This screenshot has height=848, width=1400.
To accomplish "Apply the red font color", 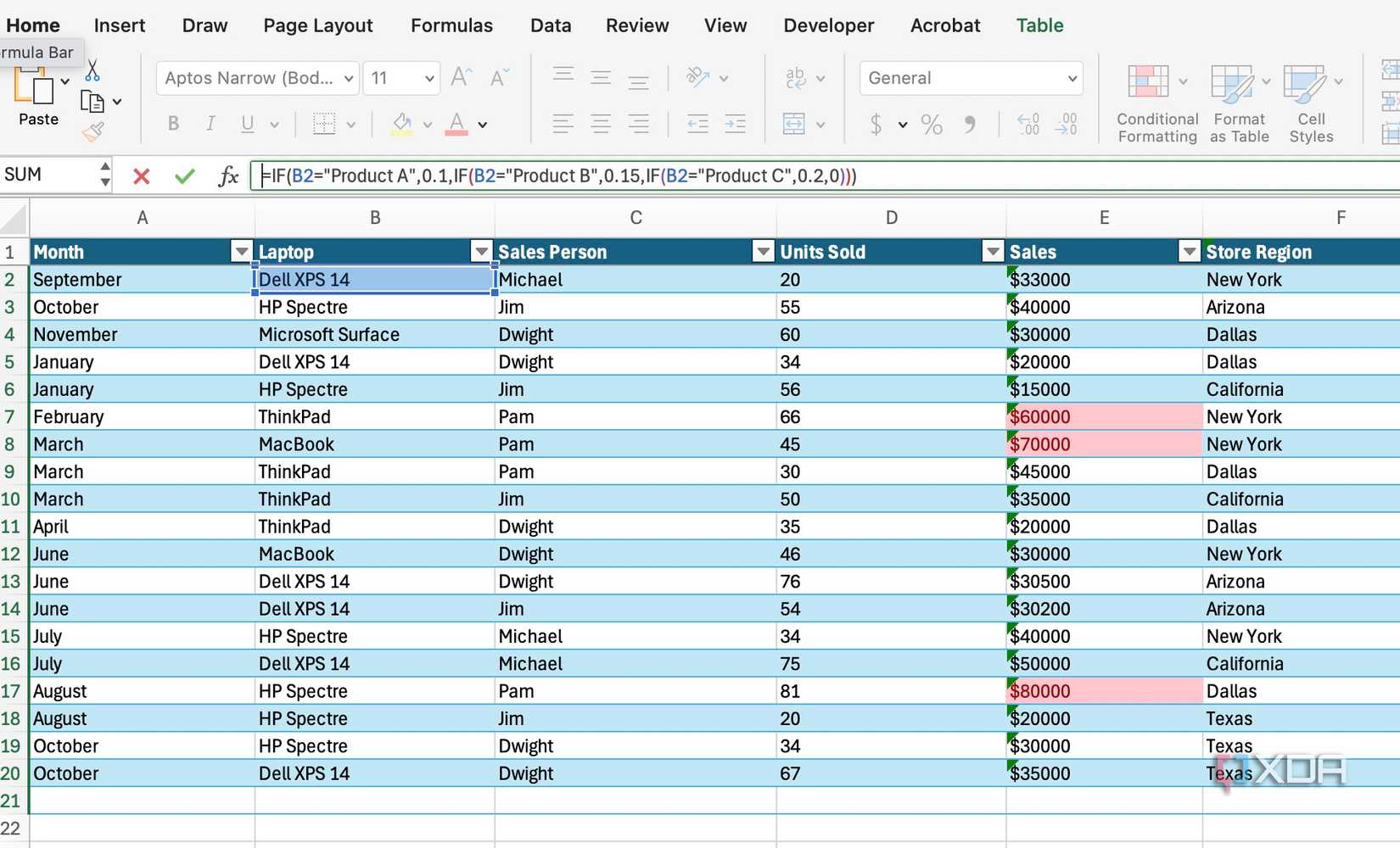I will 456,125.
